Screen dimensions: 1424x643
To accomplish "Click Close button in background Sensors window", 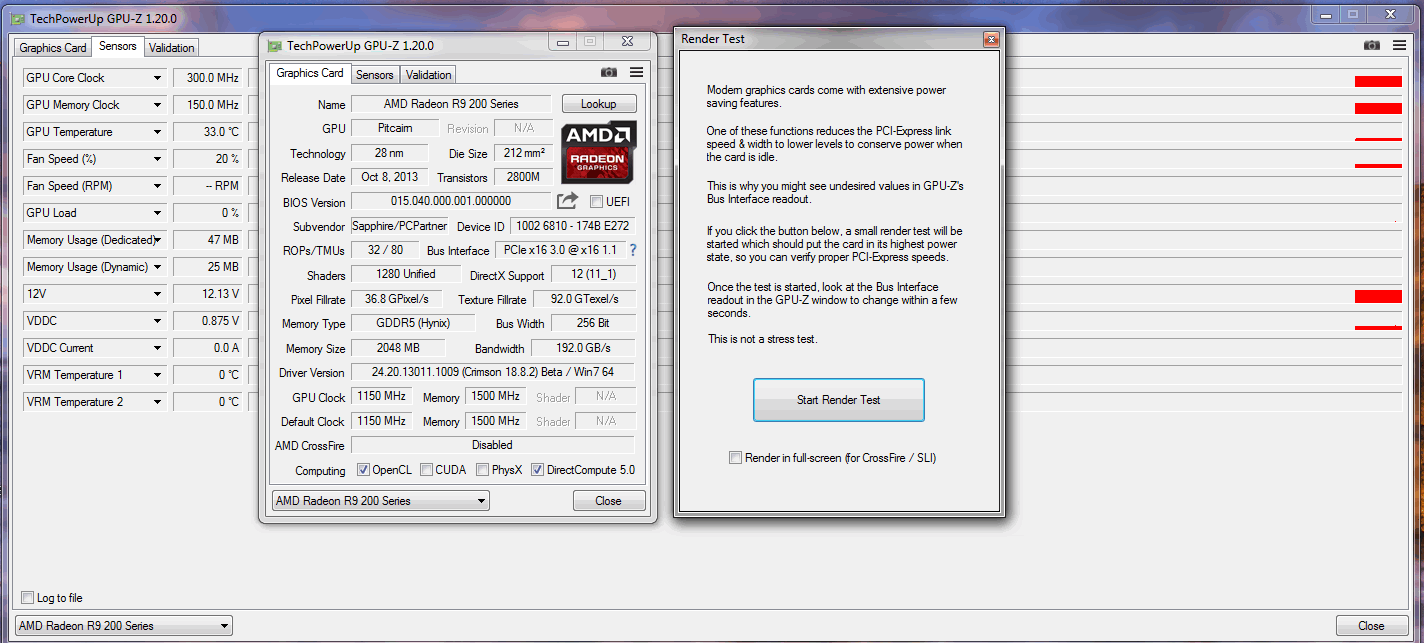I will coord(1372,626).
